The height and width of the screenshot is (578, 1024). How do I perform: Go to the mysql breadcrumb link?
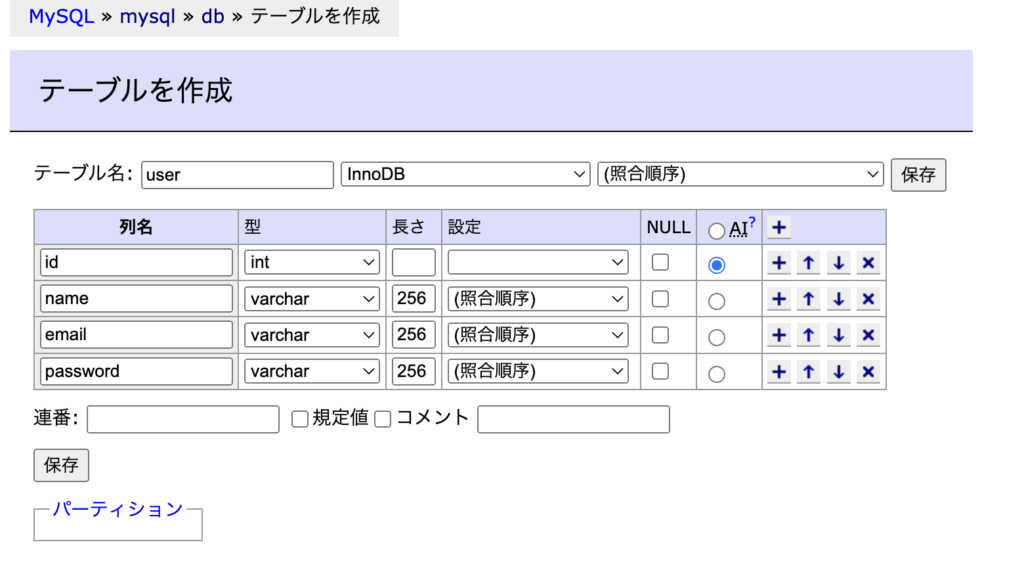coord(147,16)
